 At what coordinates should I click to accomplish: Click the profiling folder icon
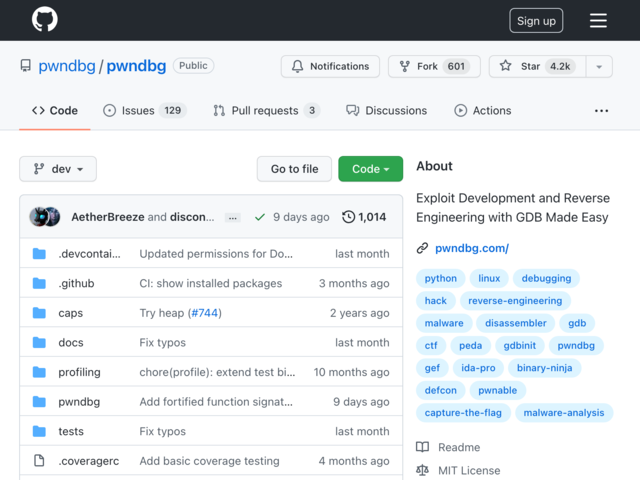(x=39, y=372)
